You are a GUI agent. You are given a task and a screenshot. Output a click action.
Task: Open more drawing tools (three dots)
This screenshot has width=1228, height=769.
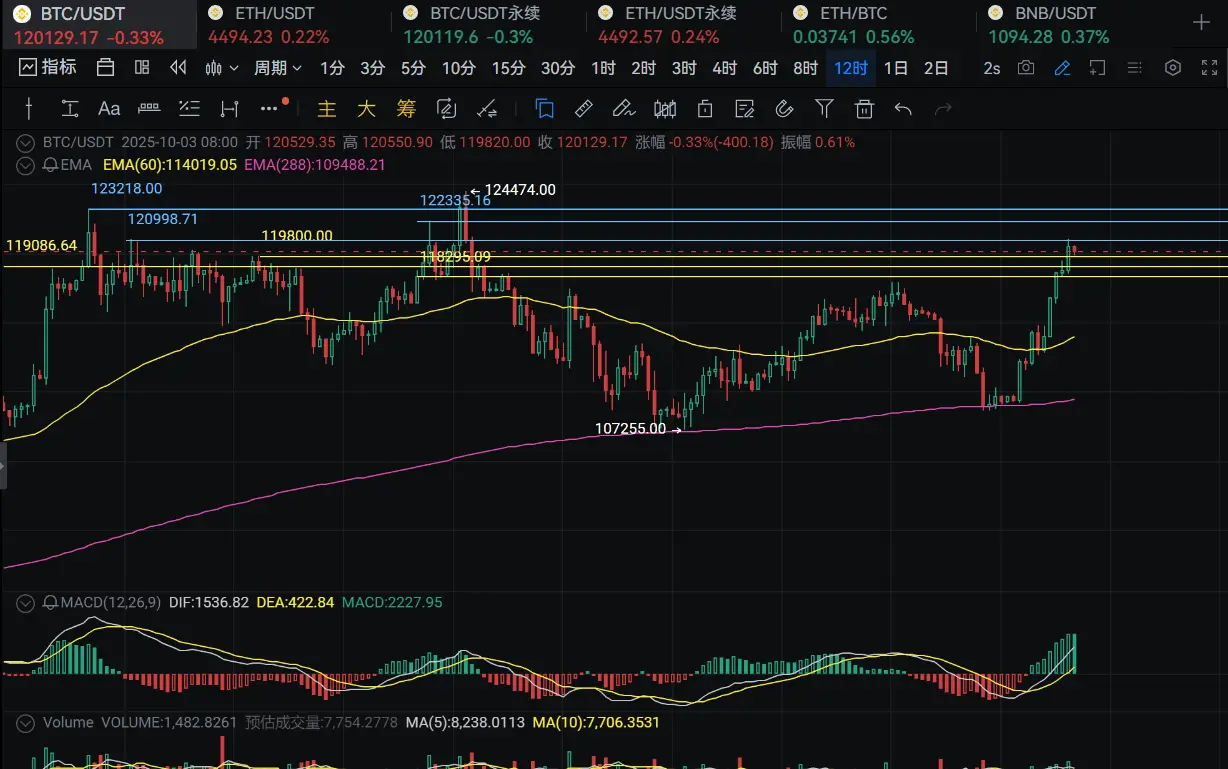pos(269,108)
